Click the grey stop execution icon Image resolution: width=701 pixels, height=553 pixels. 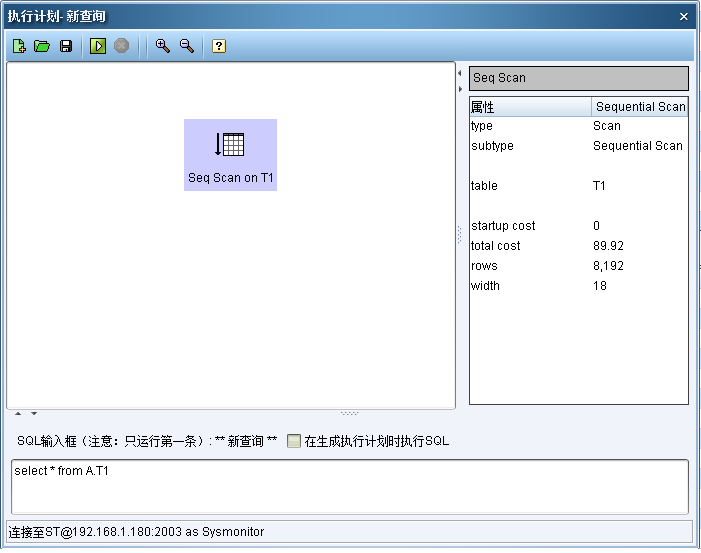[x=121, y=46]
